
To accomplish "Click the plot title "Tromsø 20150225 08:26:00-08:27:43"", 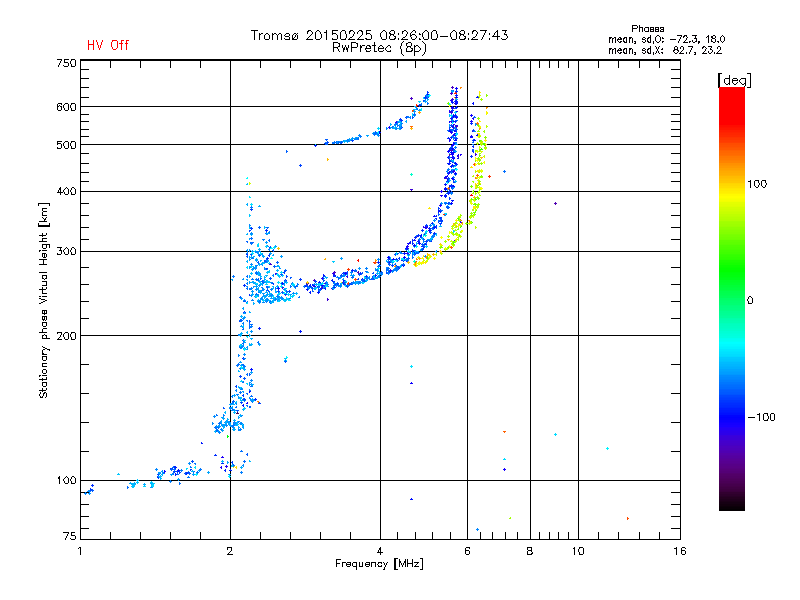I will (379, 35).
